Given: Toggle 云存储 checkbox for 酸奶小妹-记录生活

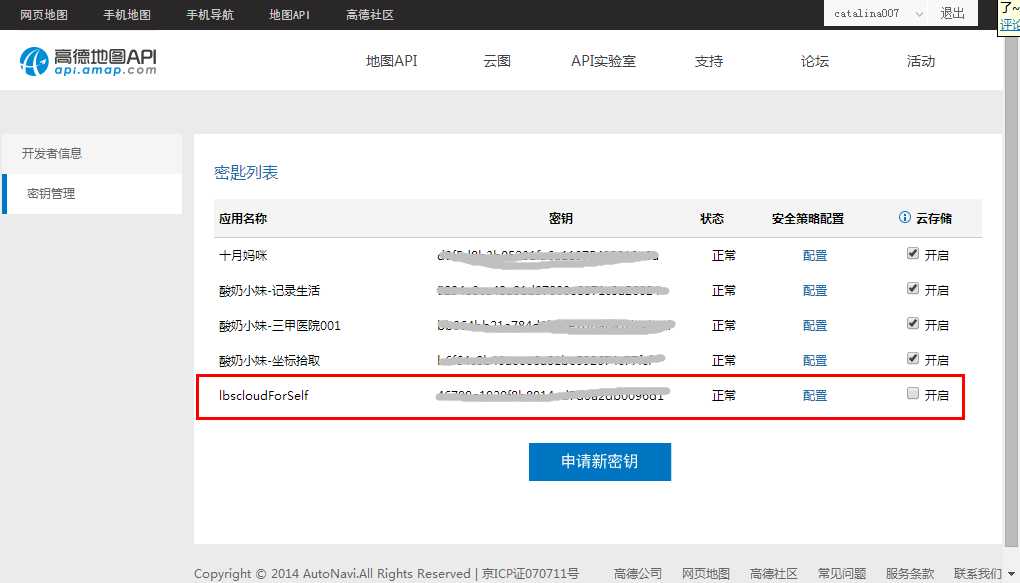Looking at the screenshot, I should click(x=913, y=288).
